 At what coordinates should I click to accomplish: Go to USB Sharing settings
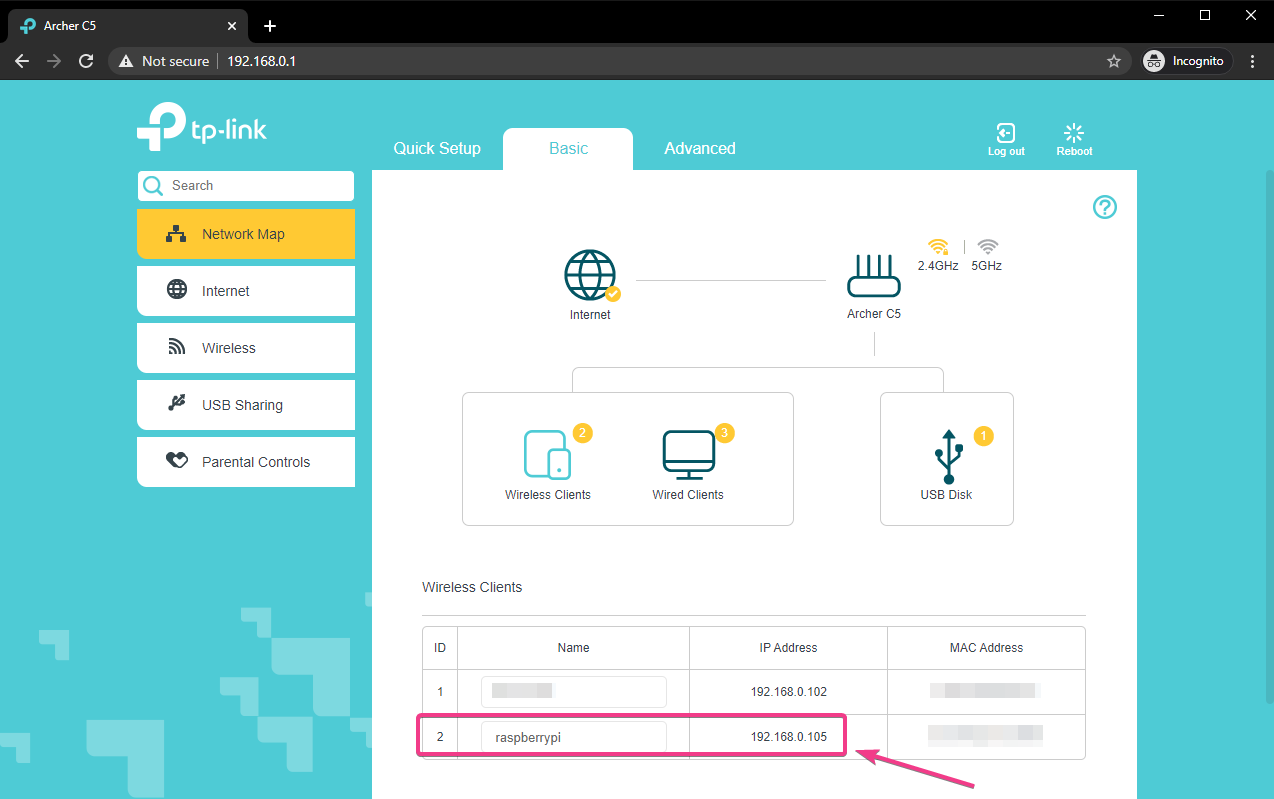point(246,405)
